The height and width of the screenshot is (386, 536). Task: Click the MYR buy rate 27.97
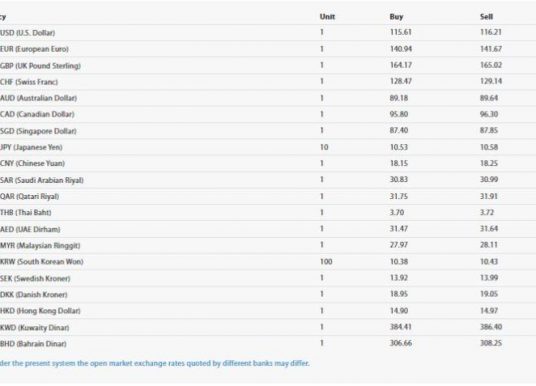[x=399, y=245]
